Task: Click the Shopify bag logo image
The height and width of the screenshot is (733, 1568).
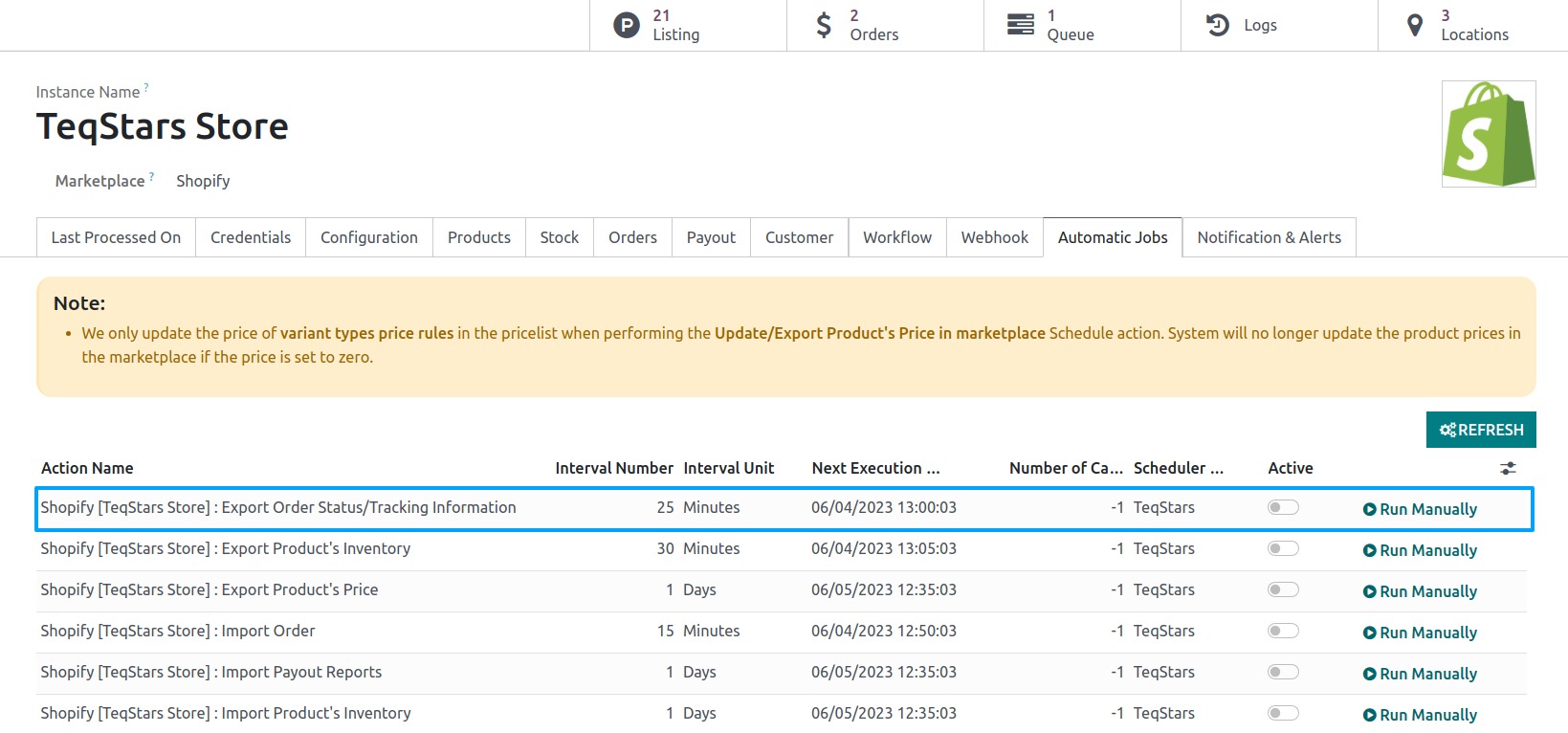Action: (1489, 134)
